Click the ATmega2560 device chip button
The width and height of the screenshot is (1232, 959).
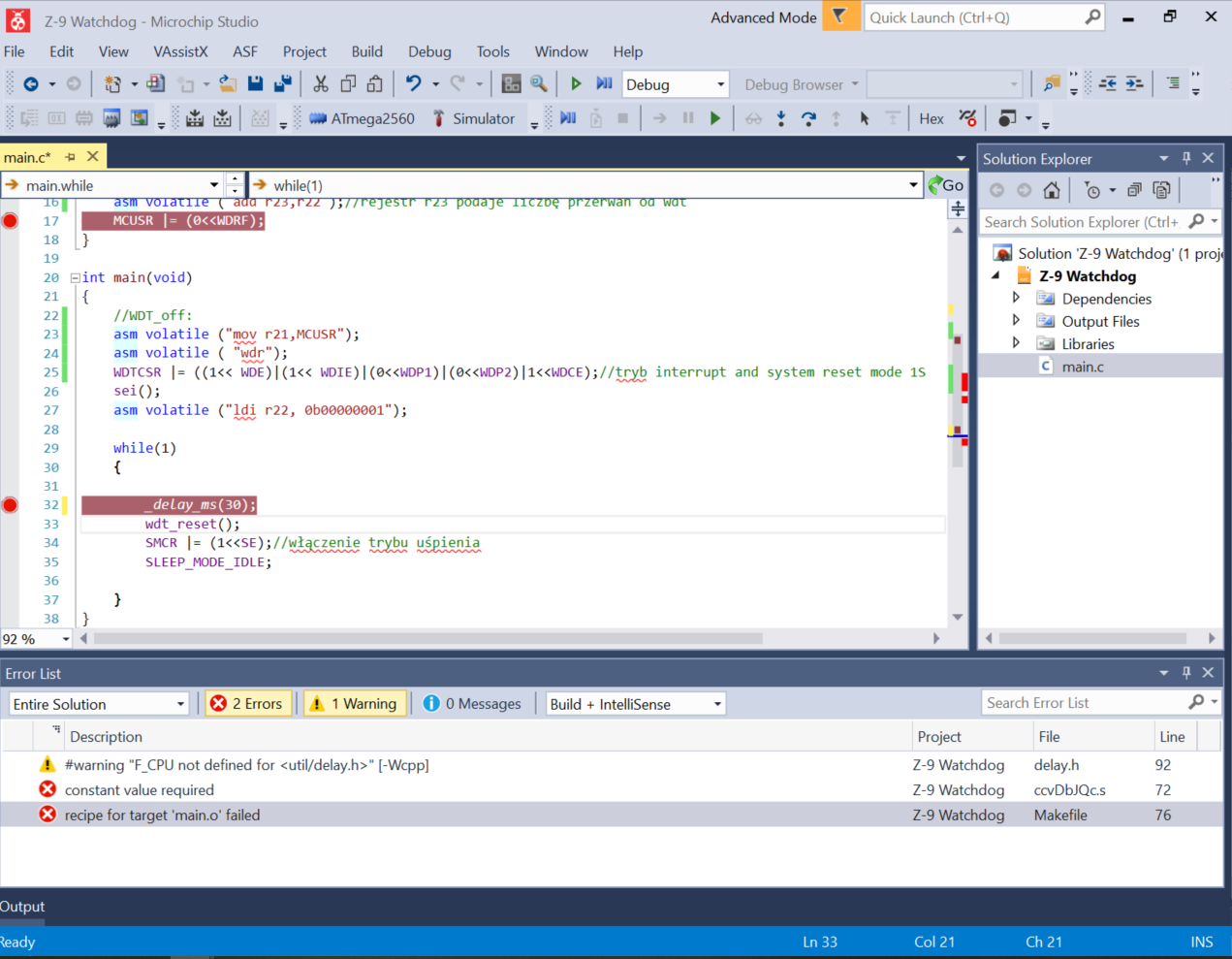coord(362,118)
